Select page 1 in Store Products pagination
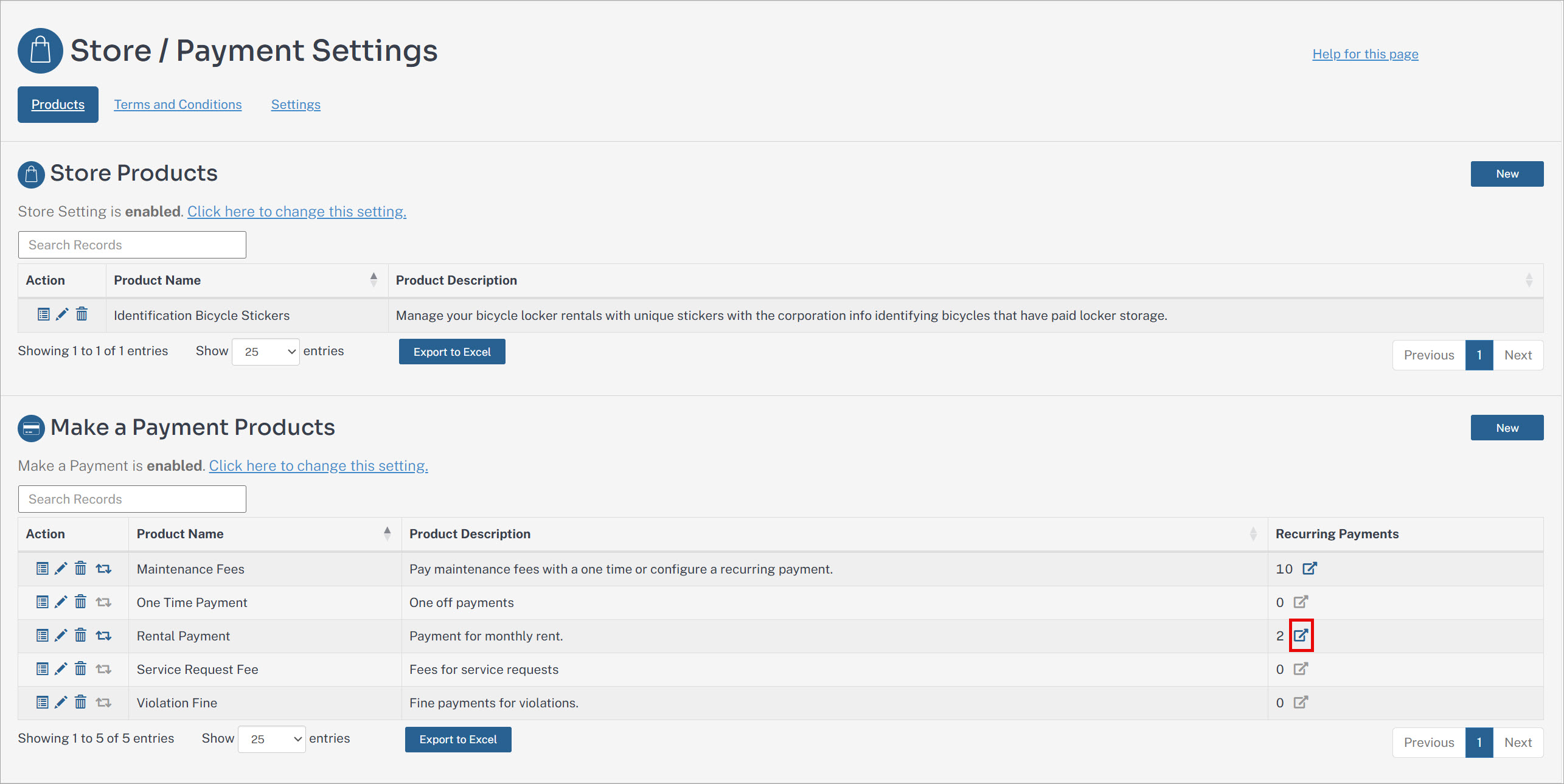The width and height of the screenshot is (1564, 784). pyautogui.click(x=1479, y=355)
